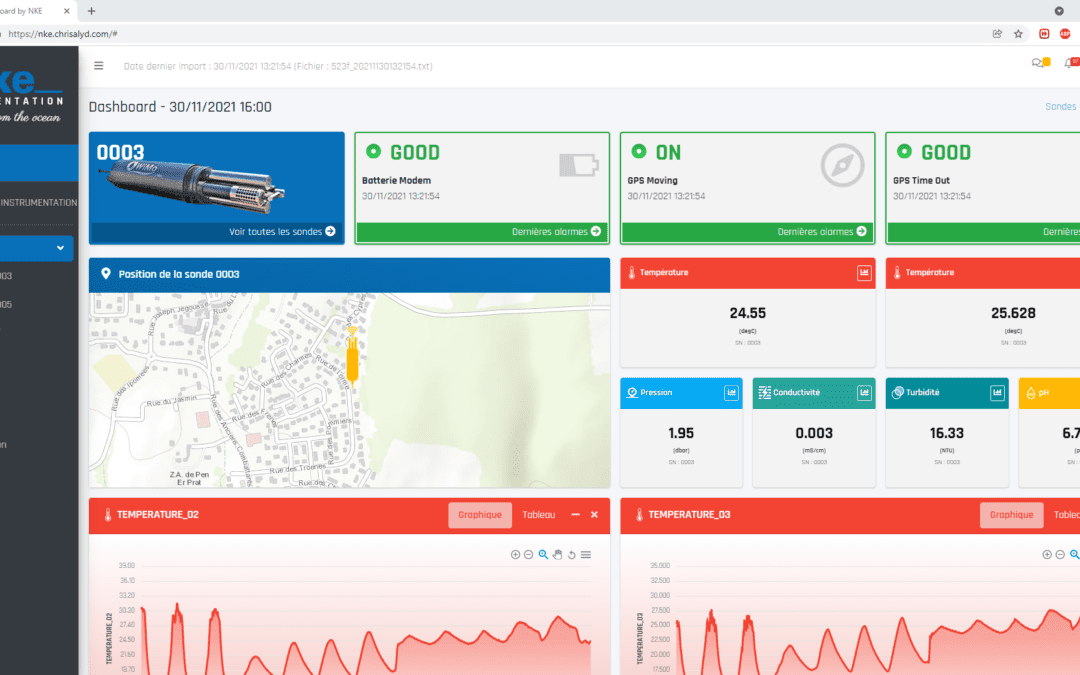Image resolution: width=1080 pixels, height=675 pixels.
Task: Open a new browser tab
Action: (x=92, y=11)
